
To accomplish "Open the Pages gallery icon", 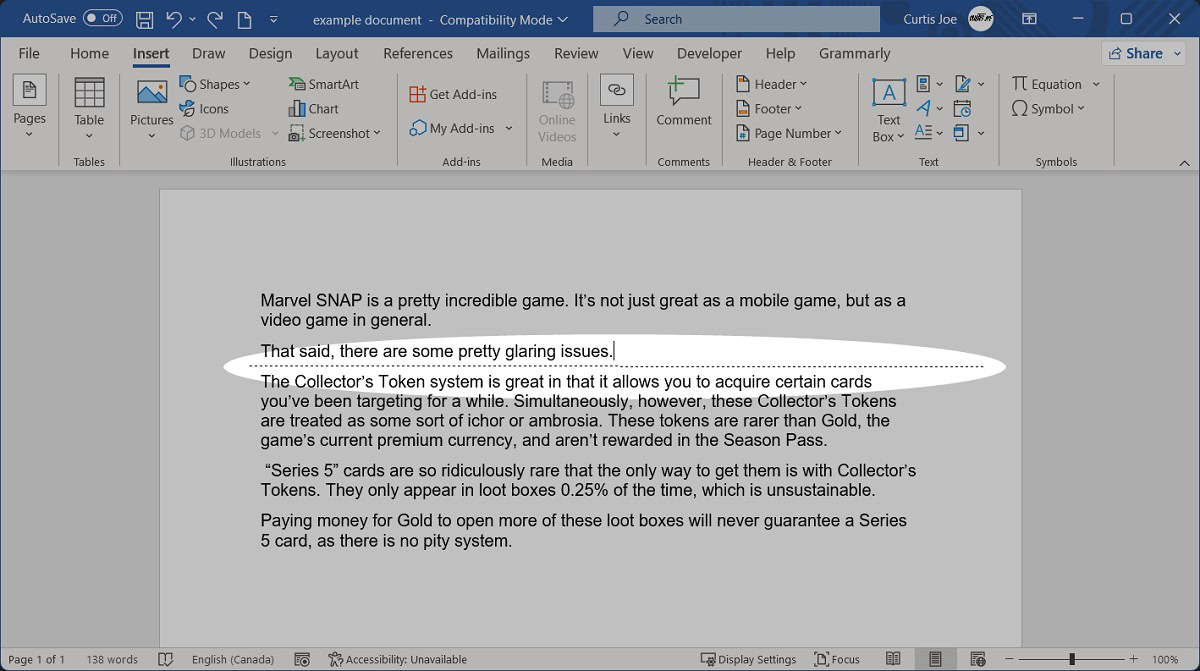I will (29, 91).
